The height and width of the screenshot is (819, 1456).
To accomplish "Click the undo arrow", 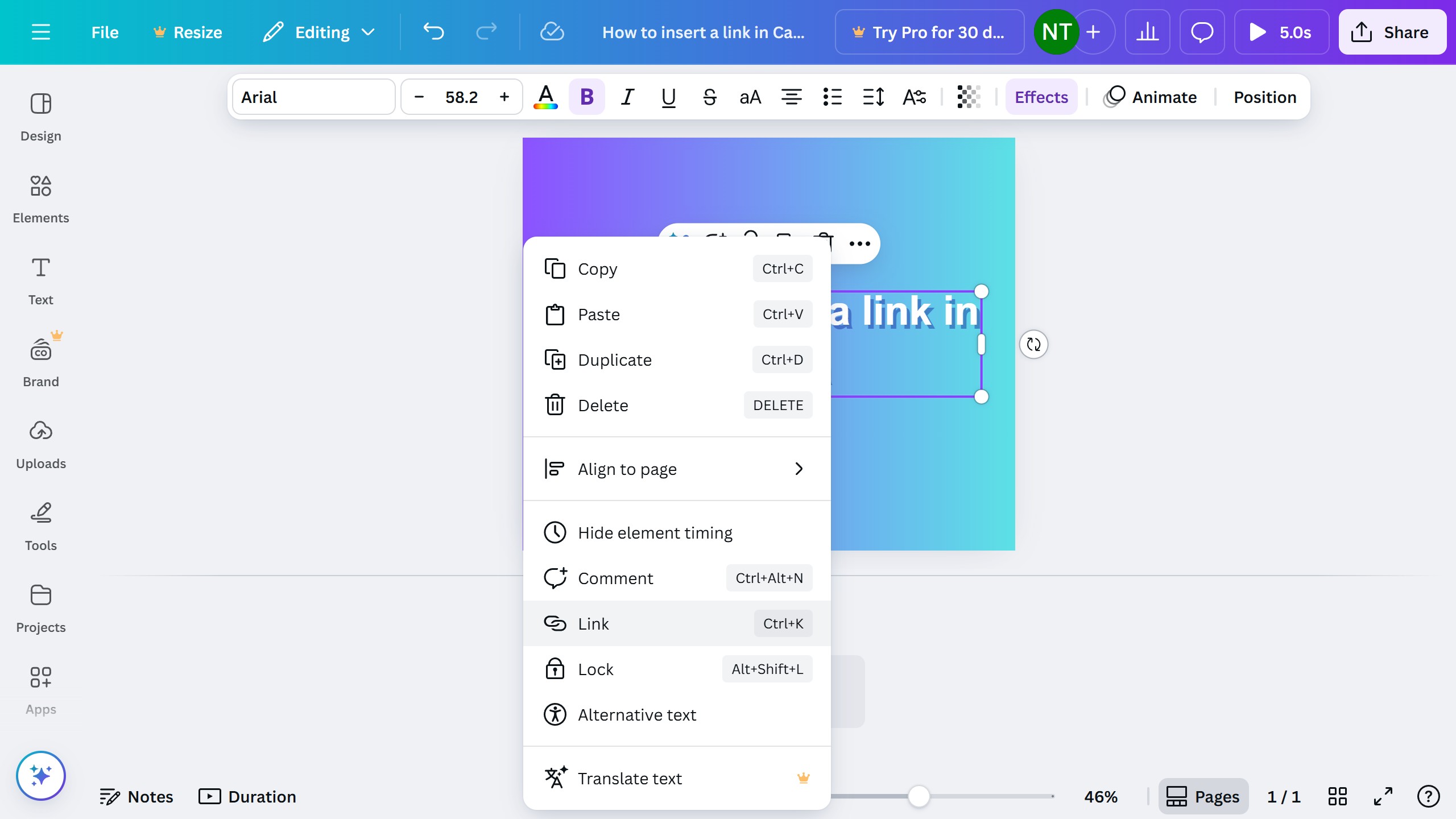I will coord(433,32).
